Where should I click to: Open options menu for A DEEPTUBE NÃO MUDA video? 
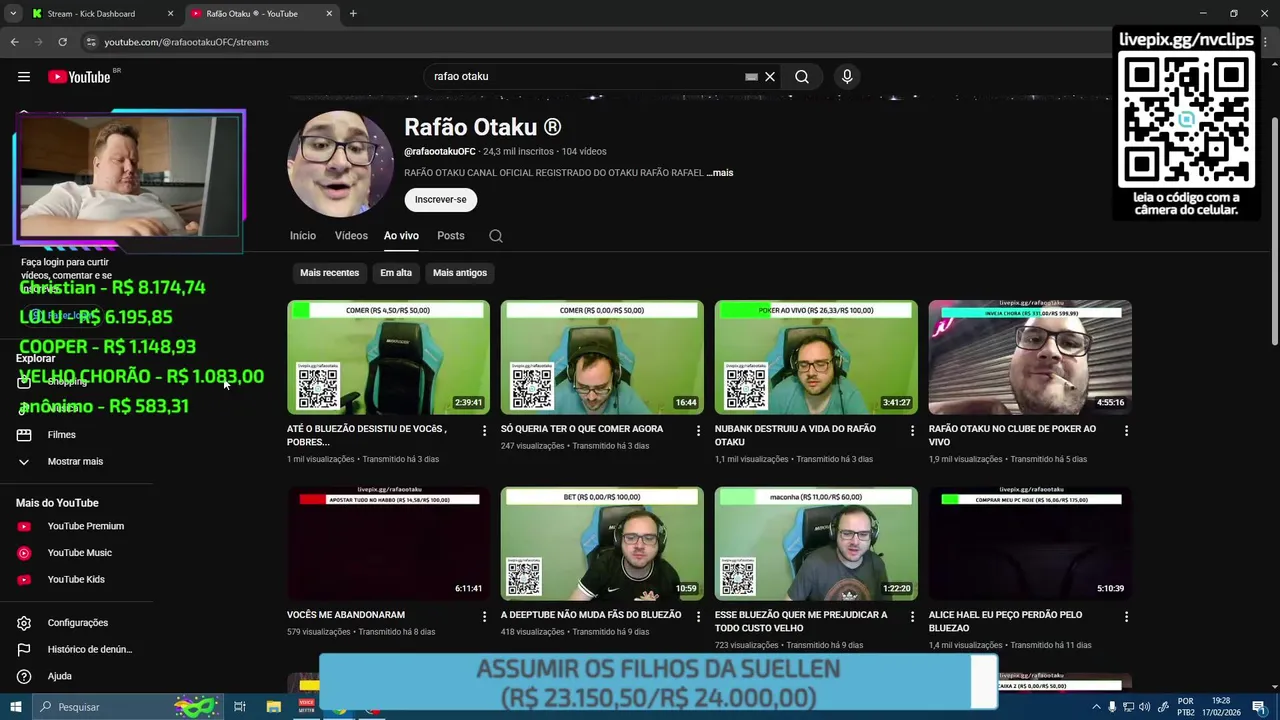698,617
